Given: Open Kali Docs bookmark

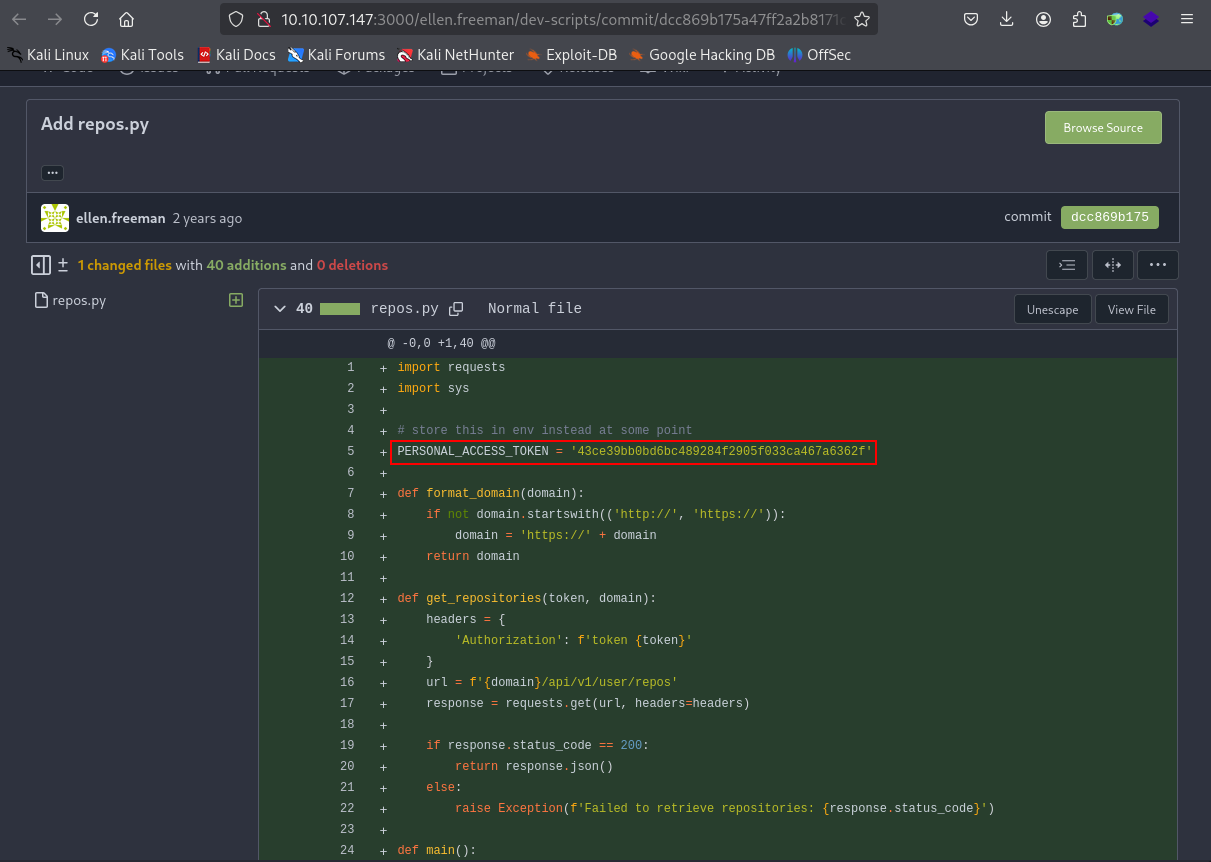Looking at the screenshot, I should coord(236,55).
